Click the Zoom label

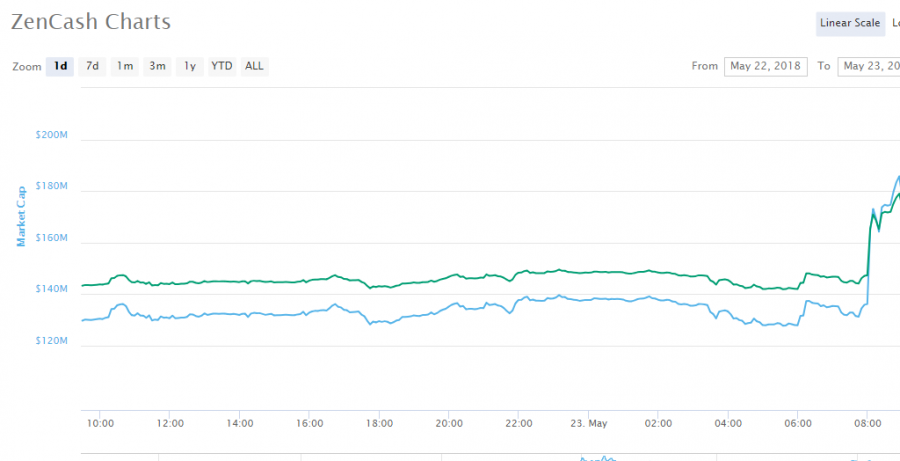(x=27, y=67)
